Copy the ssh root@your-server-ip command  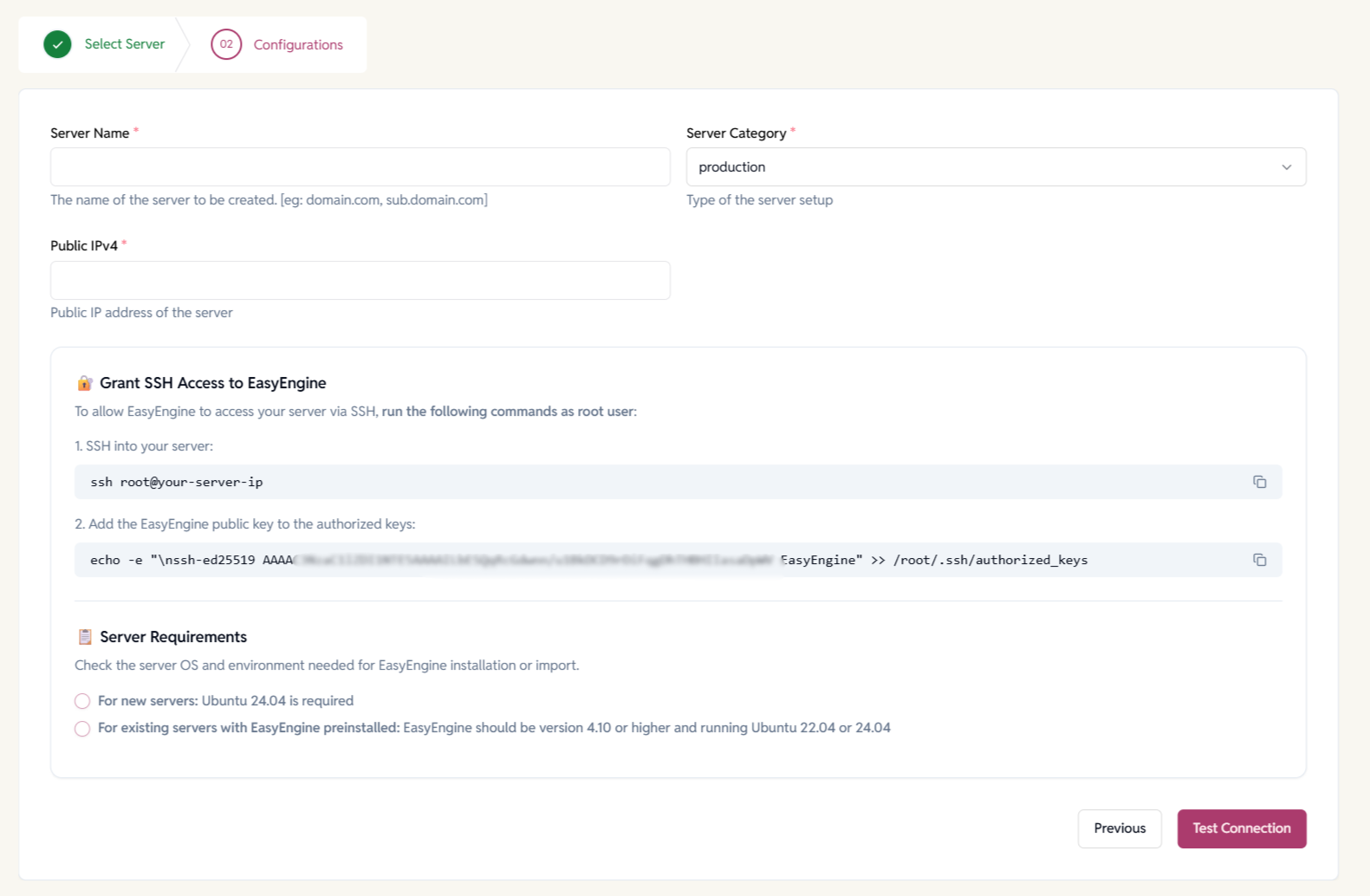click(1259, 482)
